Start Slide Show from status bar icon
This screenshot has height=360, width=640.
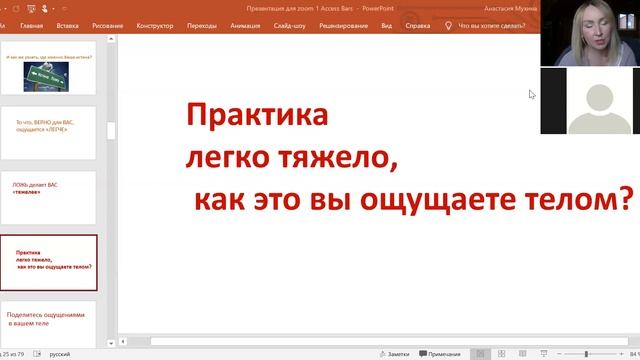[x=544, y=354]
